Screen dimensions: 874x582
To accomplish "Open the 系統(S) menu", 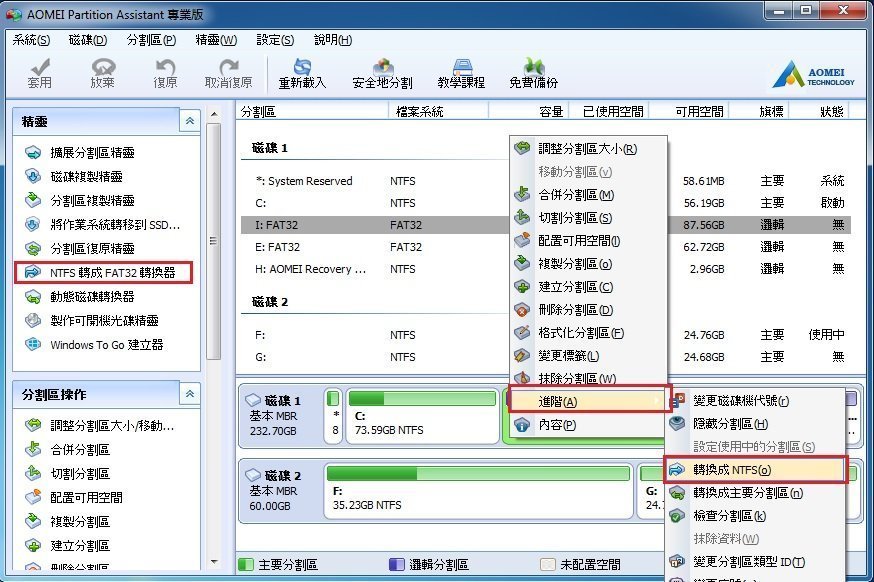I will 31,40.
